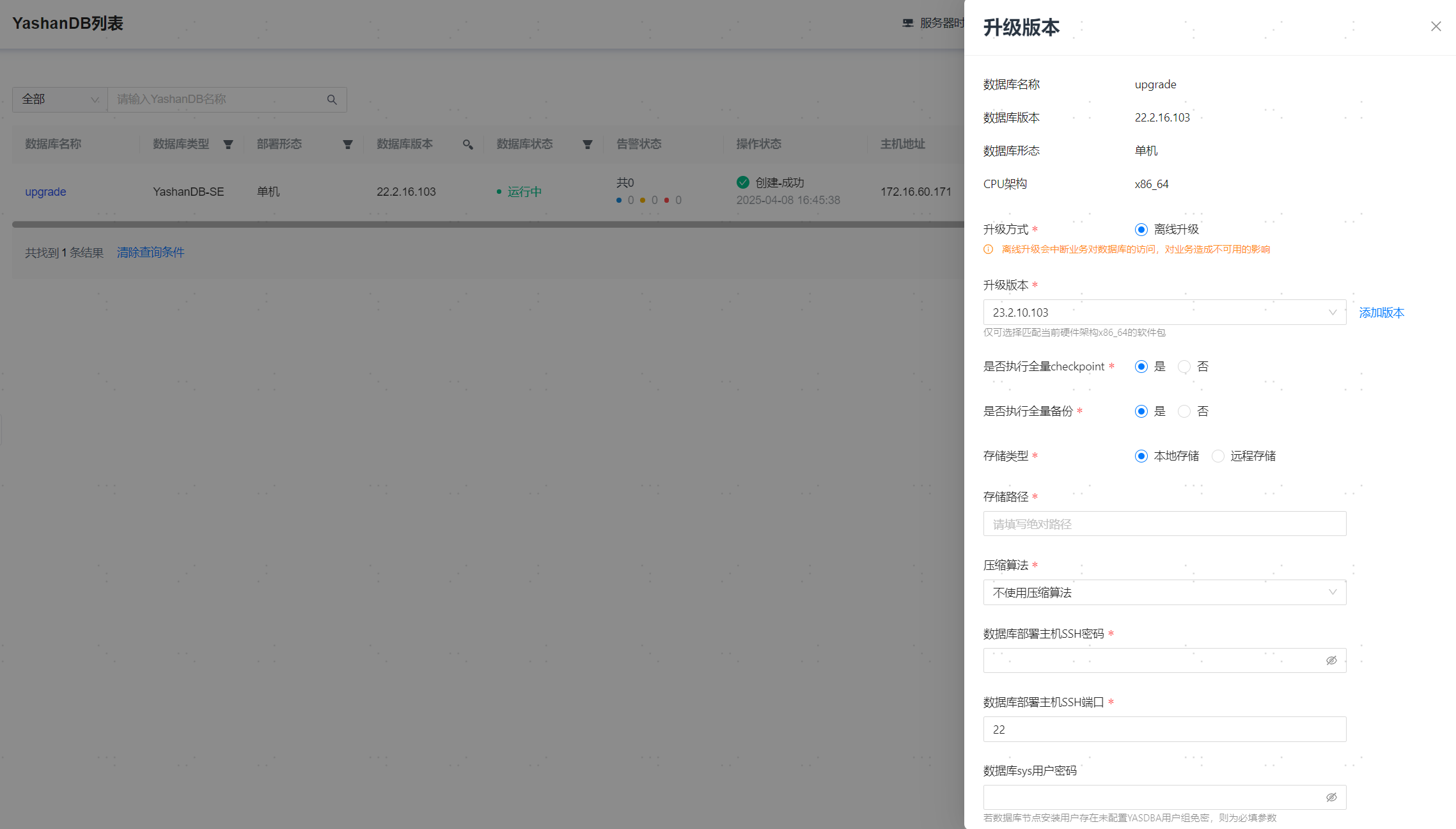Viewport: 1456px width, 829px height.
Task: Click the server time monitor icon
Action: (x=907, y=23)
